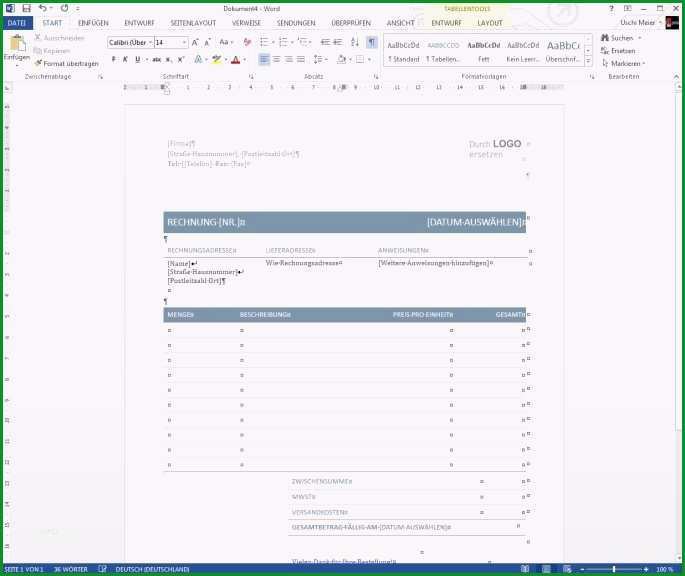Align text left
Image resolution: width=685 pixels, height=576 pixels.
[264, 59]
